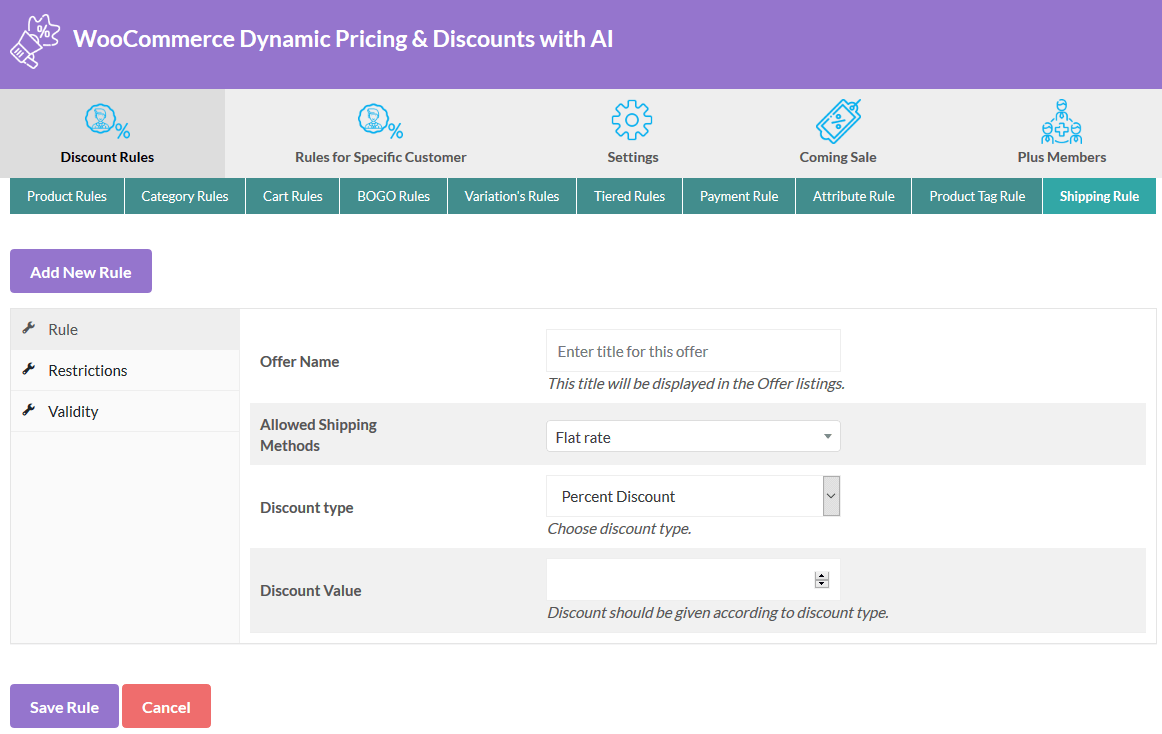Open Settings via the gear icon

632,122
